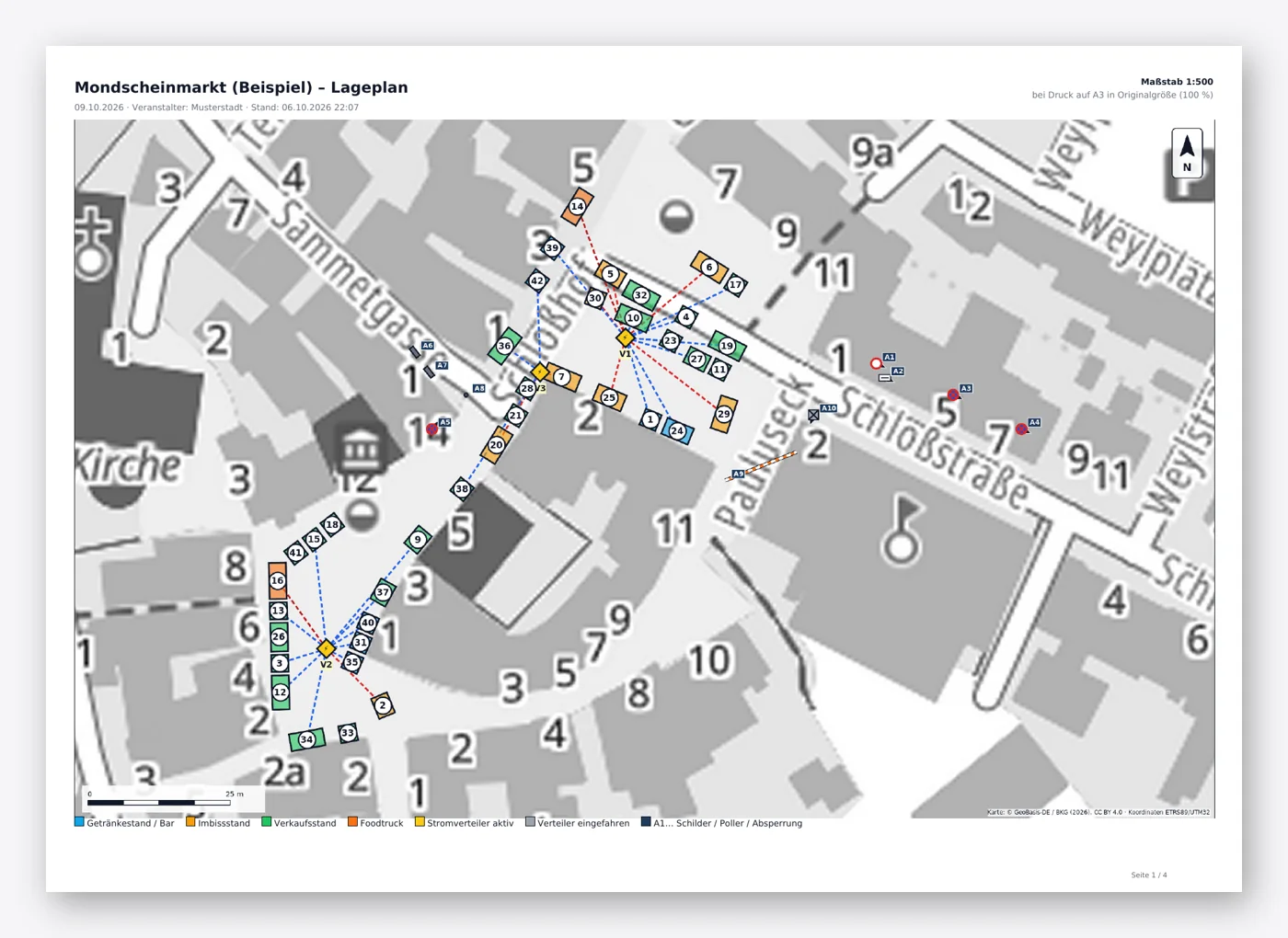
Task: Click the 'Seite 1 / 4' page number
Action: 1149,875
